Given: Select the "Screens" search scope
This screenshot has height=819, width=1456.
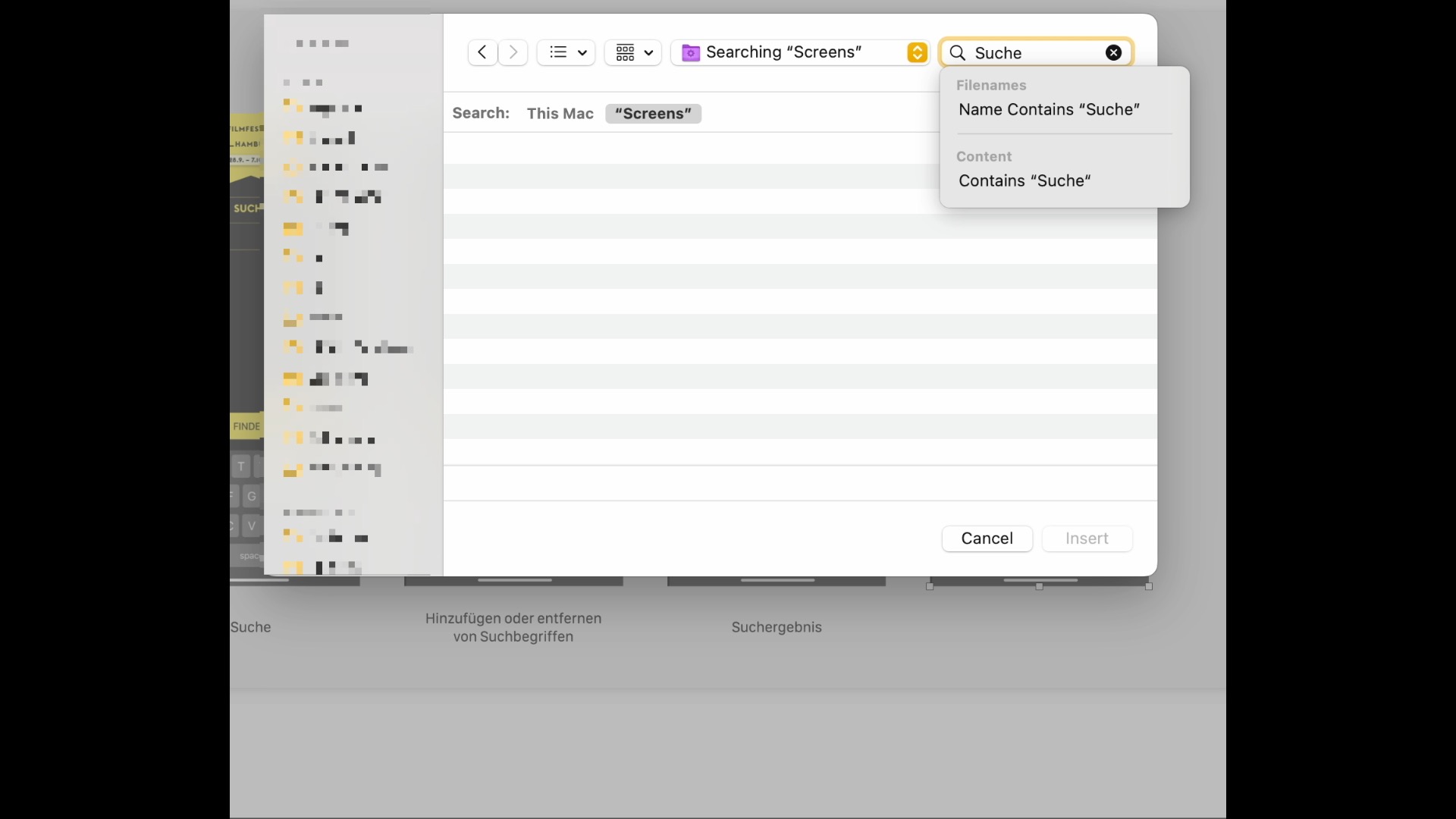Looking at the screenshot, I should point(653,114).
